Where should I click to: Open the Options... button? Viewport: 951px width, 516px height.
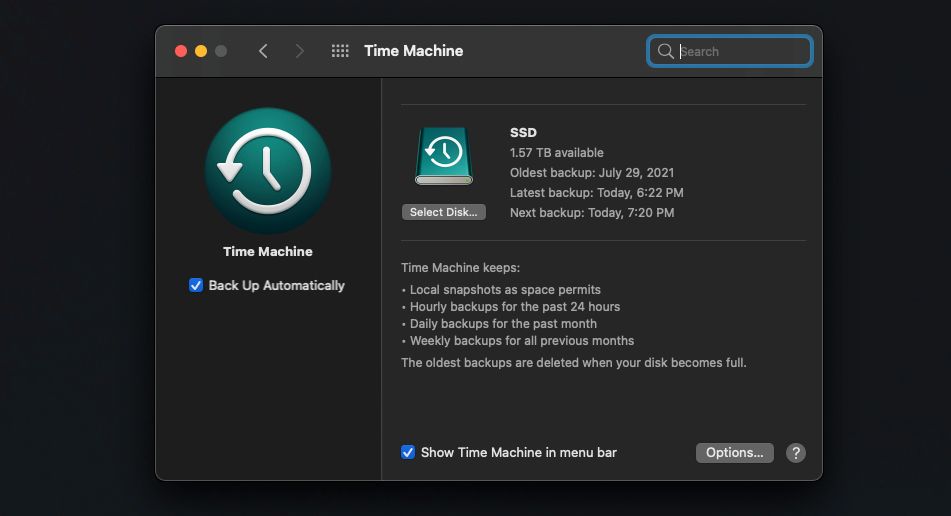pyautogui.click(x=734, y=452)
